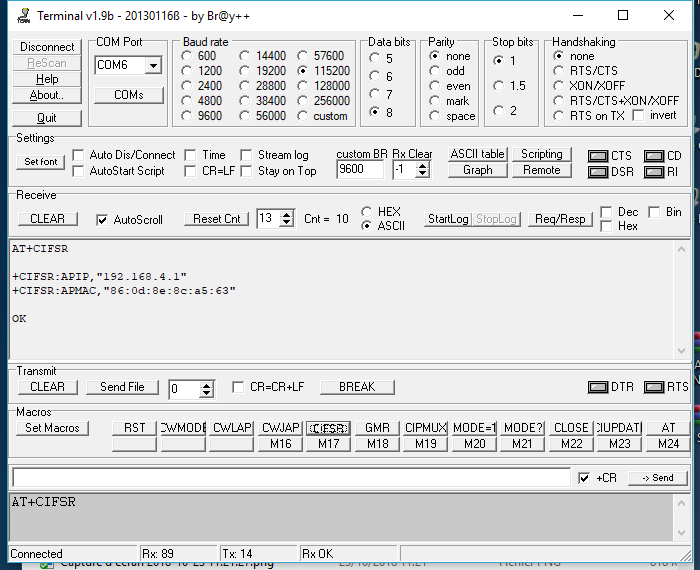Click the Terminal app title bar icon
Image resolution: width=700 pixels, height=570 pixels.
point(23,16)
